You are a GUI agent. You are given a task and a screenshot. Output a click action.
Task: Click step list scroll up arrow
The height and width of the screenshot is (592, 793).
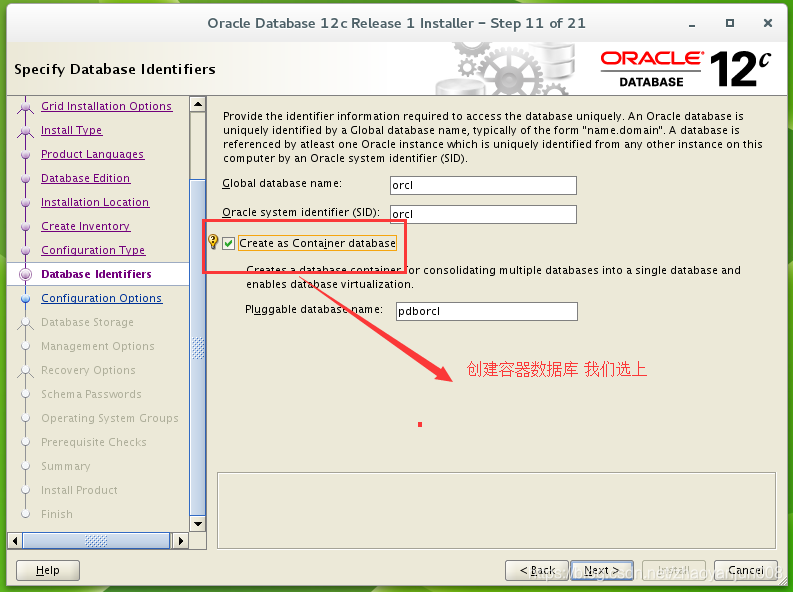198,104
